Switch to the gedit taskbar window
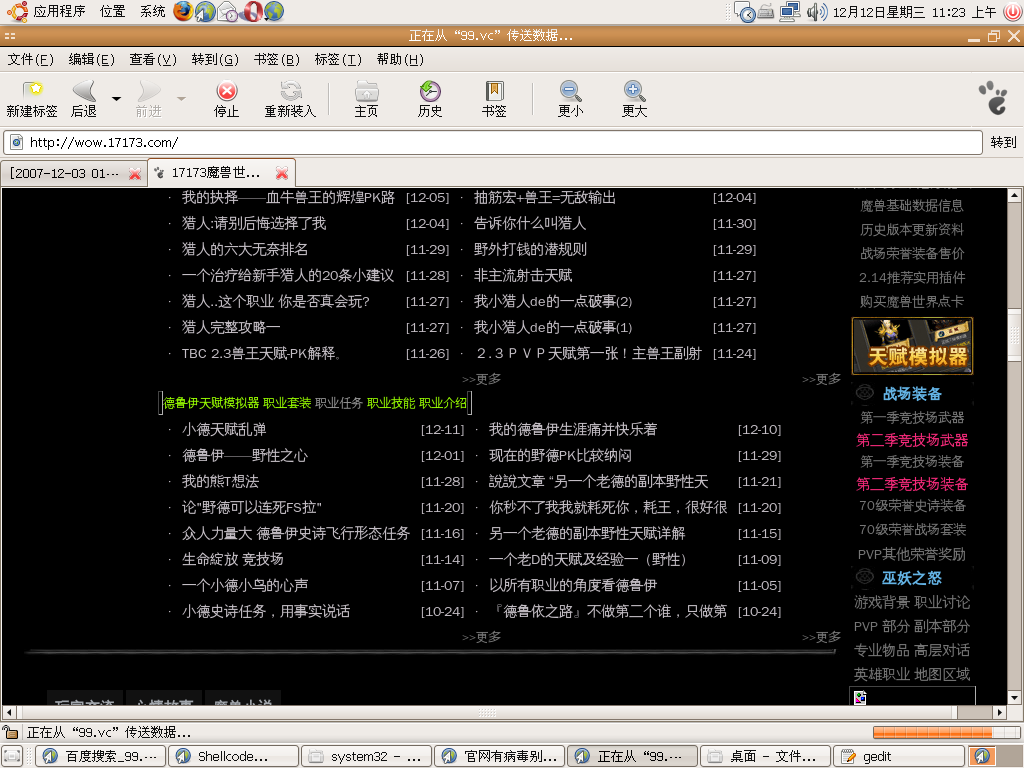This screenshot has width=1024, height=768. (899, 756)
